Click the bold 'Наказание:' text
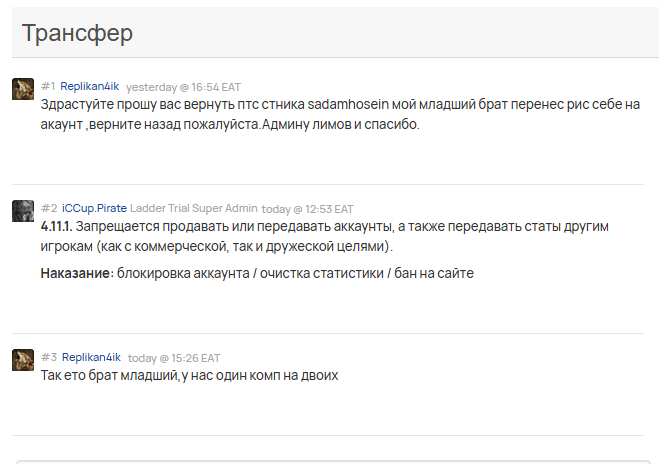Viewport: 659px width, 464px height. (x=77, y=273)
